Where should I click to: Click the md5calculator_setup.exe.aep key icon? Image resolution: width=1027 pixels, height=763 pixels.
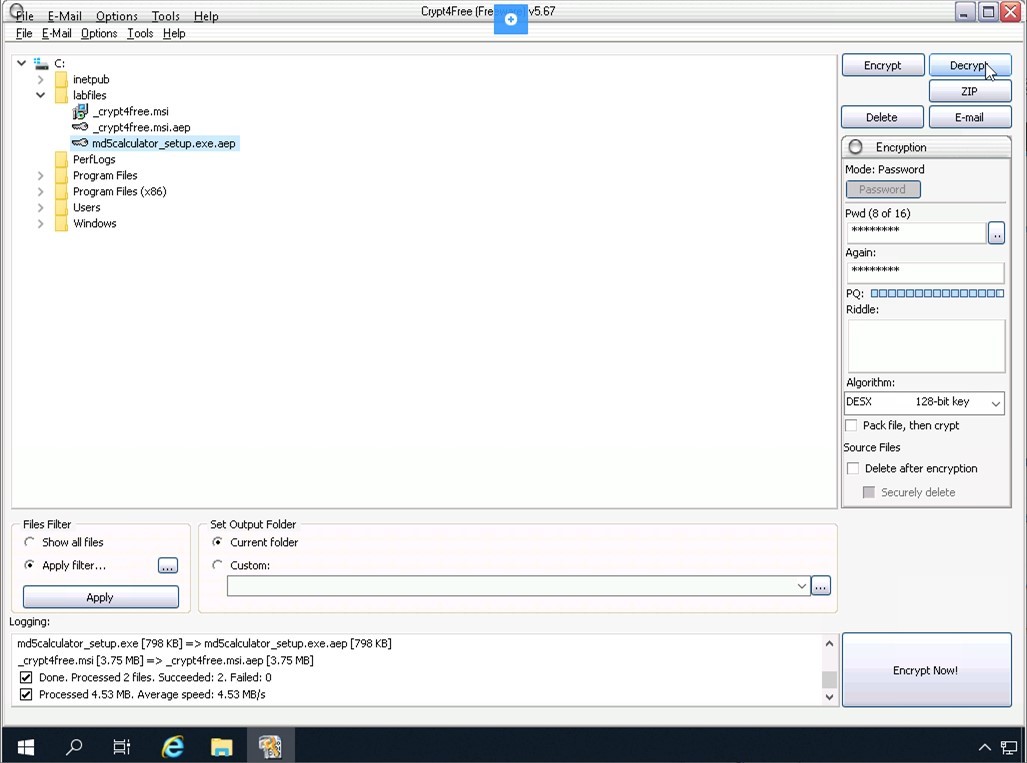(x=80, y=144)
